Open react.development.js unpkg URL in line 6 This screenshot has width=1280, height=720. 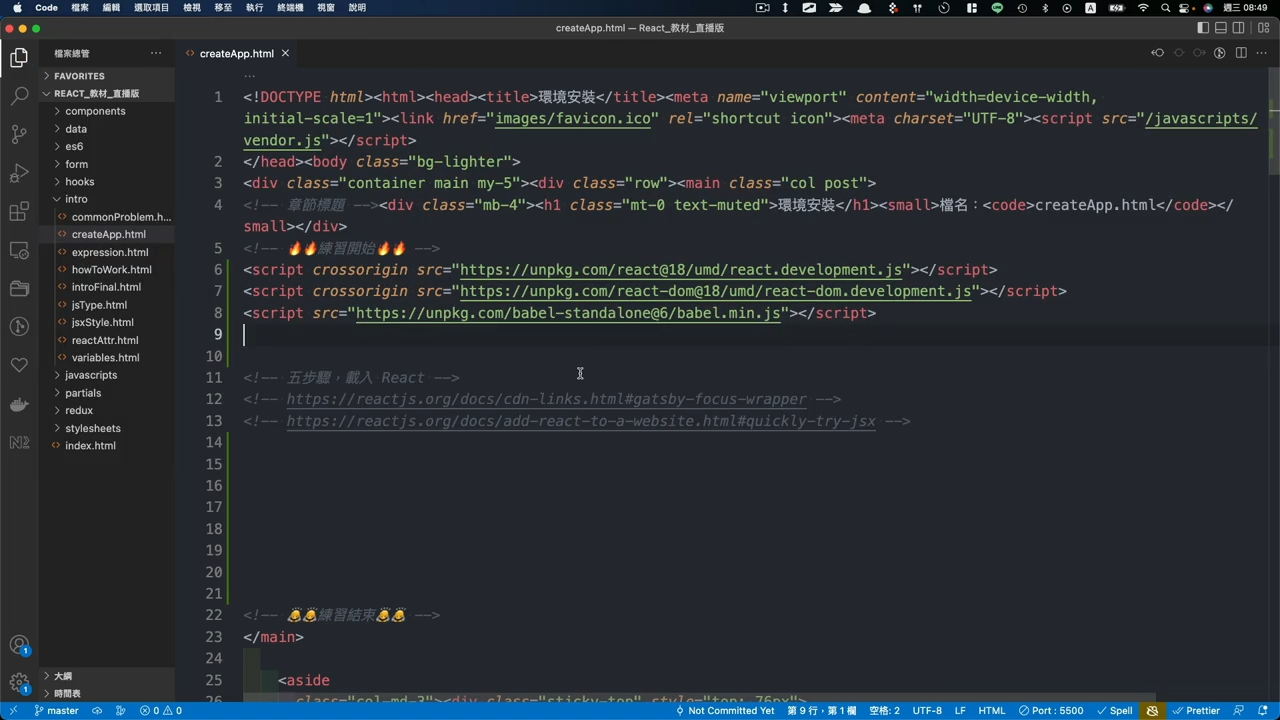click(682, 270)
